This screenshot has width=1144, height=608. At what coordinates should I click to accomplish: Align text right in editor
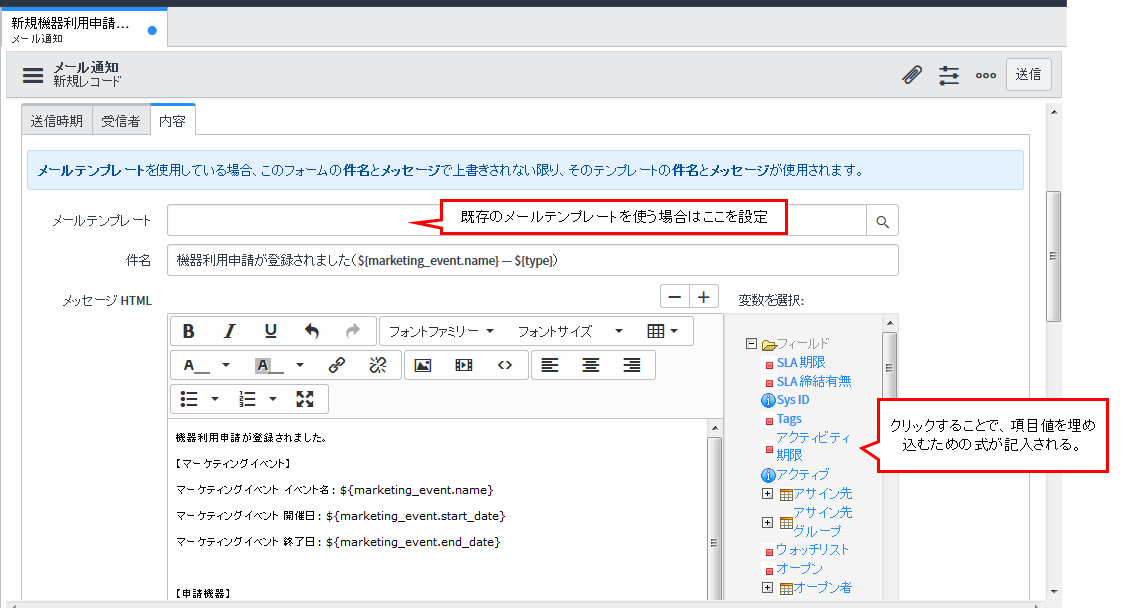631,365
